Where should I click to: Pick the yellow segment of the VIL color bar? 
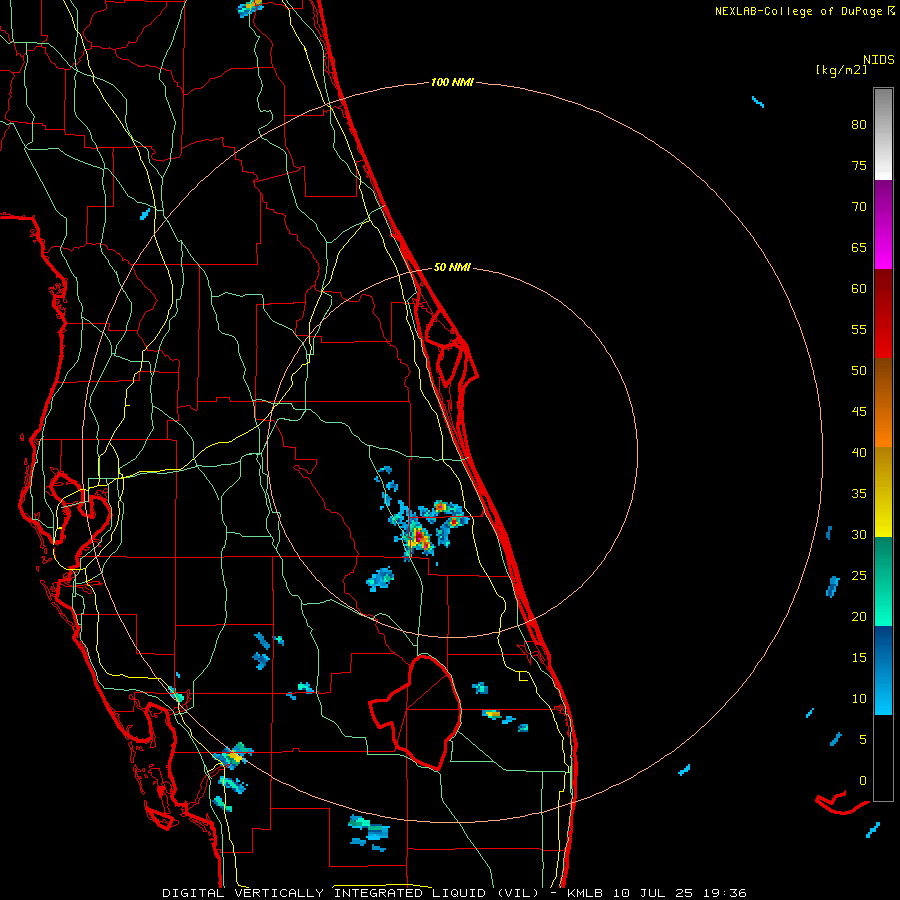pyautogui.click(x=883, y=492)
